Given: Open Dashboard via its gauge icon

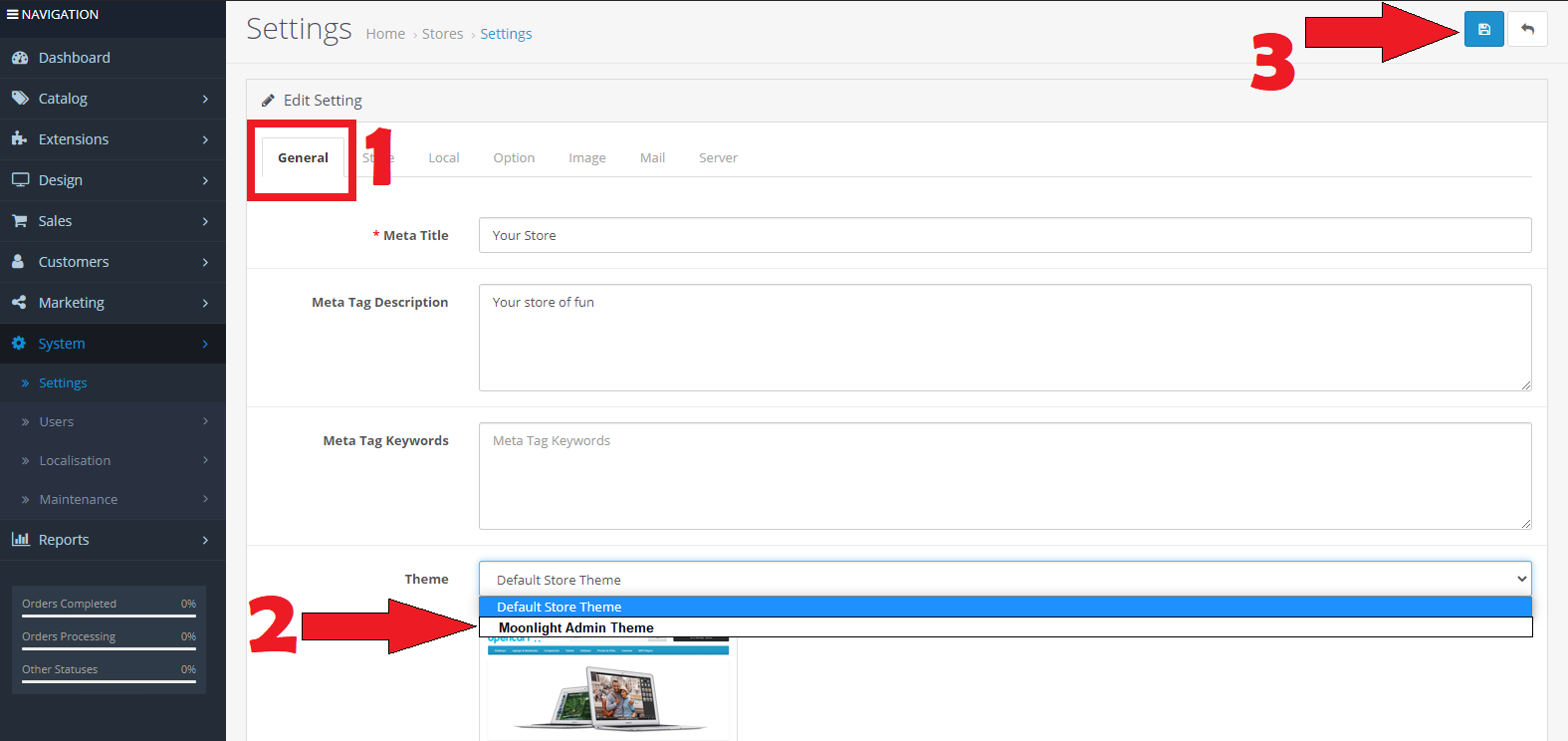Looking at the screenshot, I should (x=20, y=58).
